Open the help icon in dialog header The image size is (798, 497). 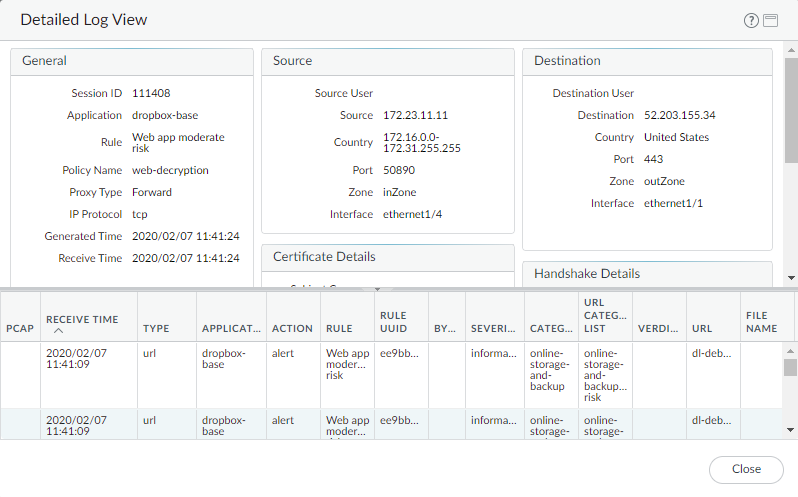click(752, 20)
